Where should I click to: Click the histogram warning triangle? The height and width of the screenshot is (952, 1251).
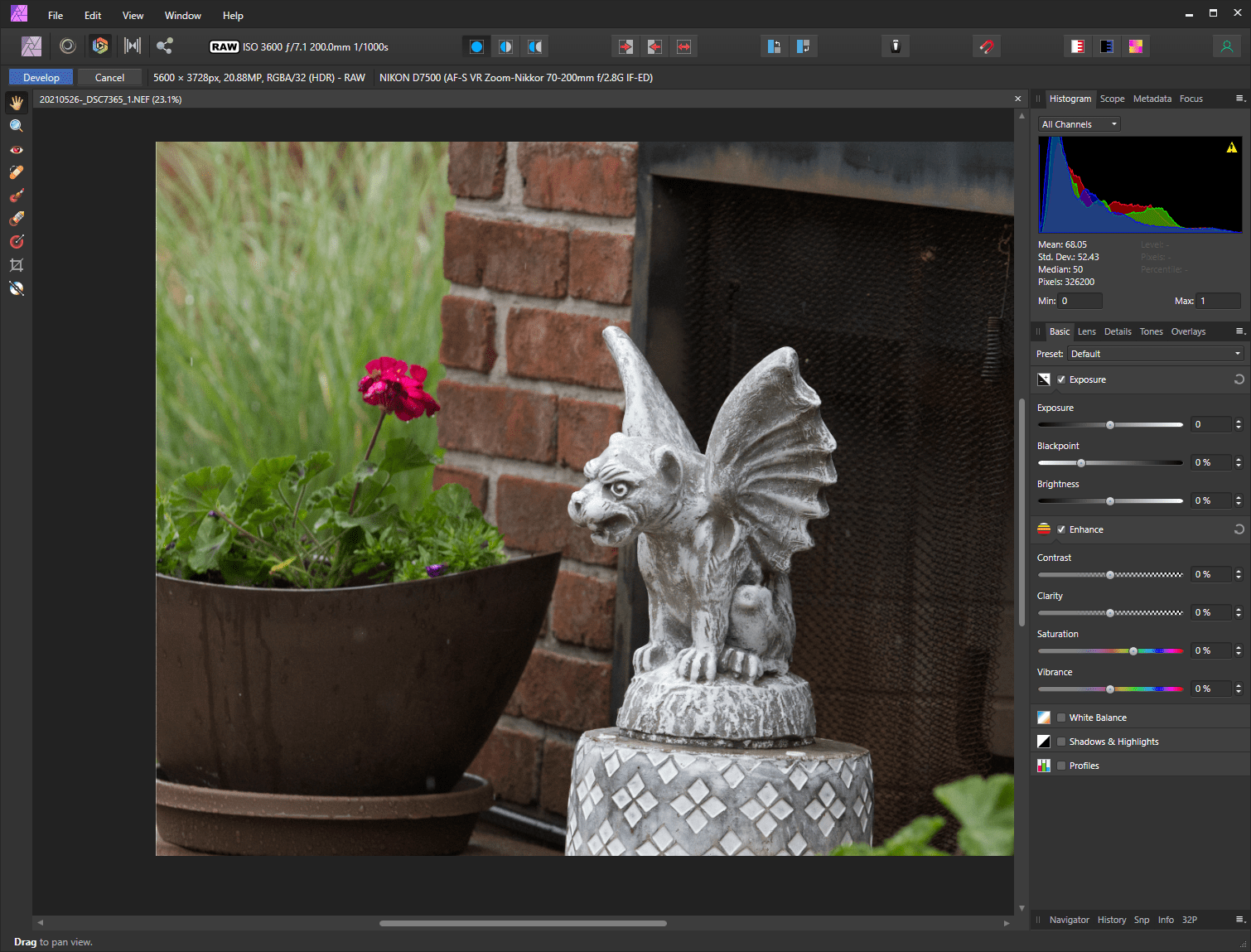[x=1232, y=147]
